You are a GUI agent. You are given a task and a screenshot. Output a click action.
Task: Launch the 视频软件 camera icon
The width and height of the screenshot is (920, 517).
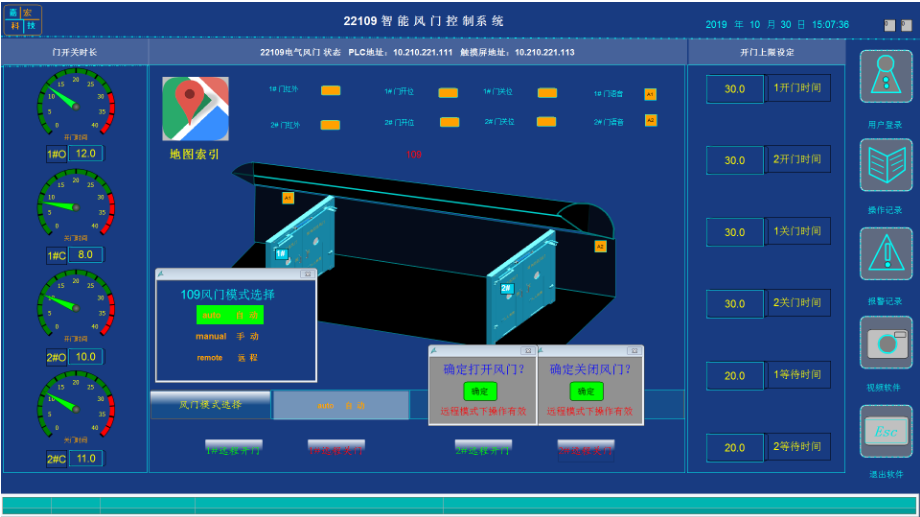pyautogui.click(x=885, y=343)
